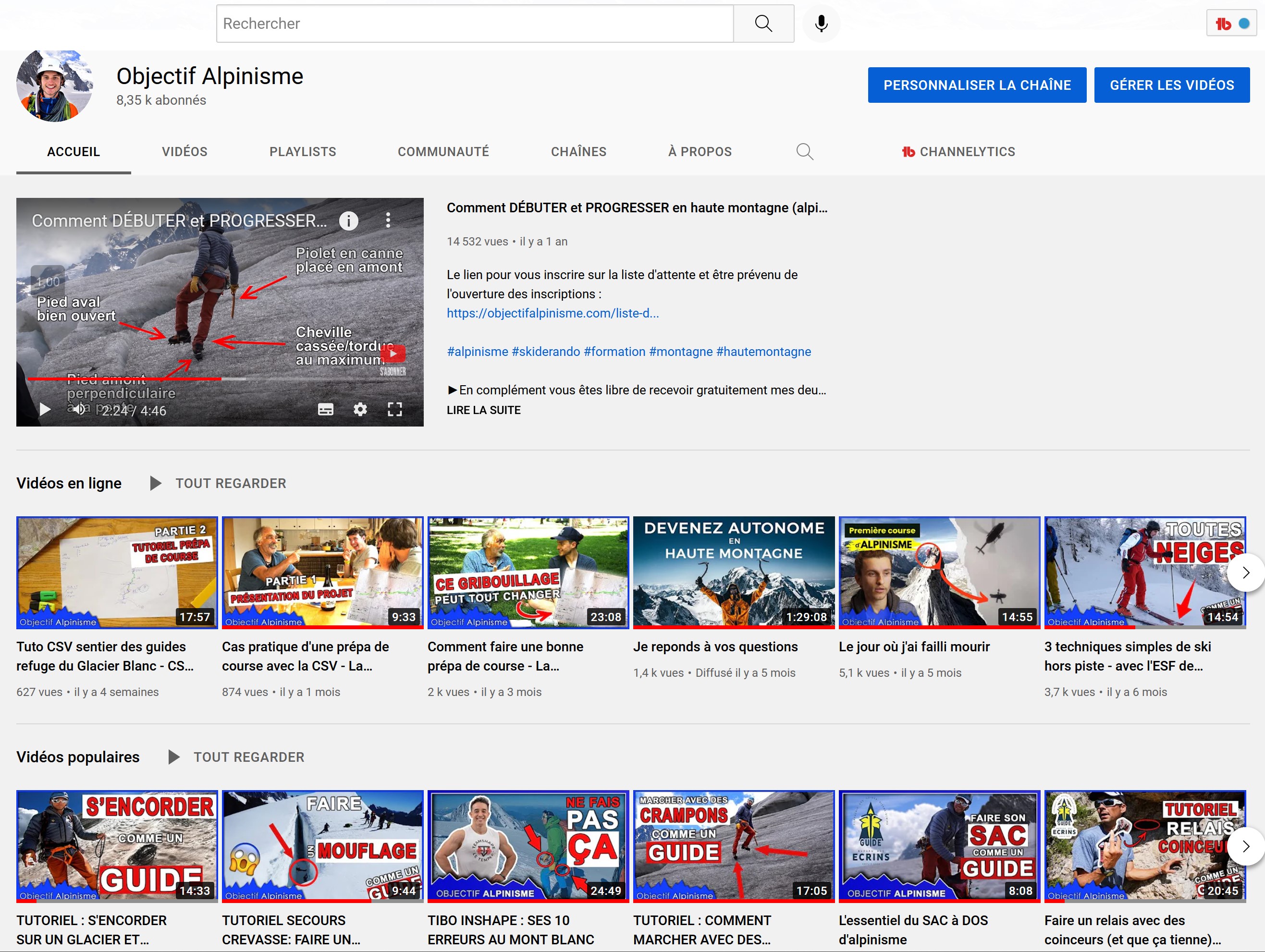Click PERSONNALISER LA CHAÎNE button
Viewport: 1265px width, 952px height.
(977, 85)
